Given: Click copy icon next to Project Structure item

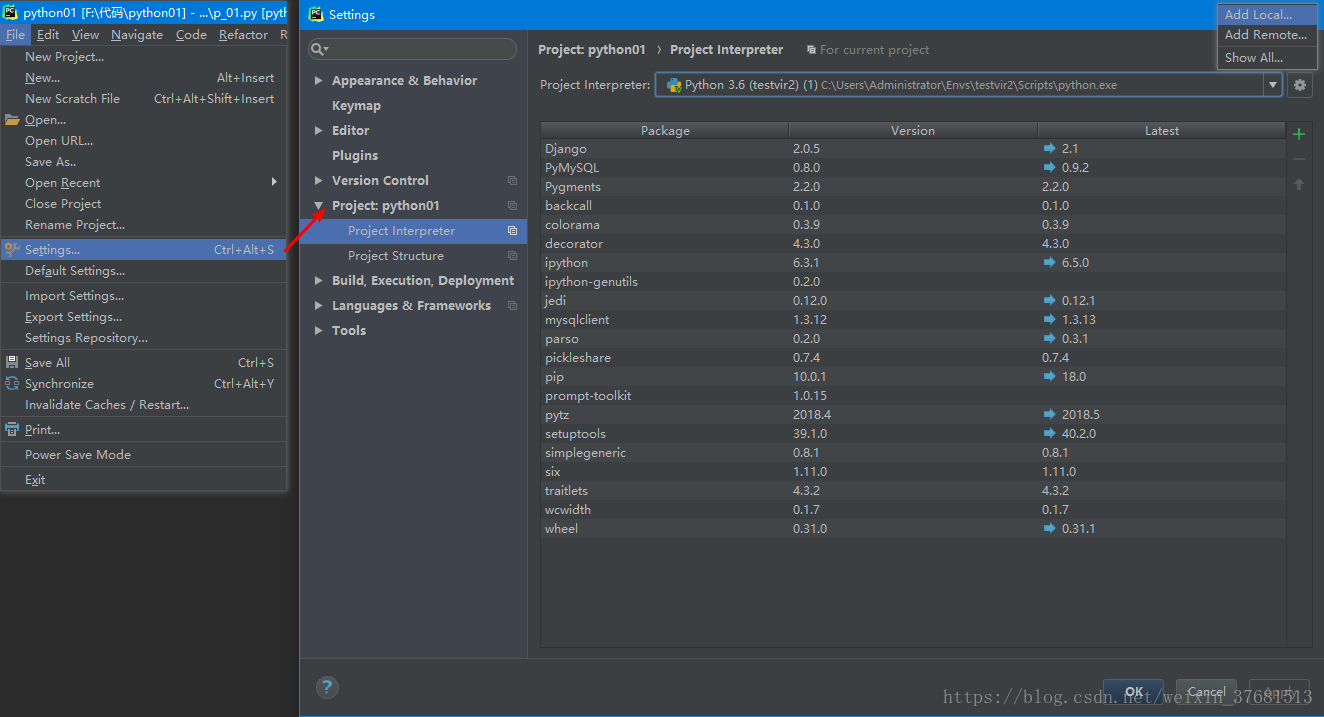Looking at the screenshot, I should pyautogui.click(x=512, y=256).
